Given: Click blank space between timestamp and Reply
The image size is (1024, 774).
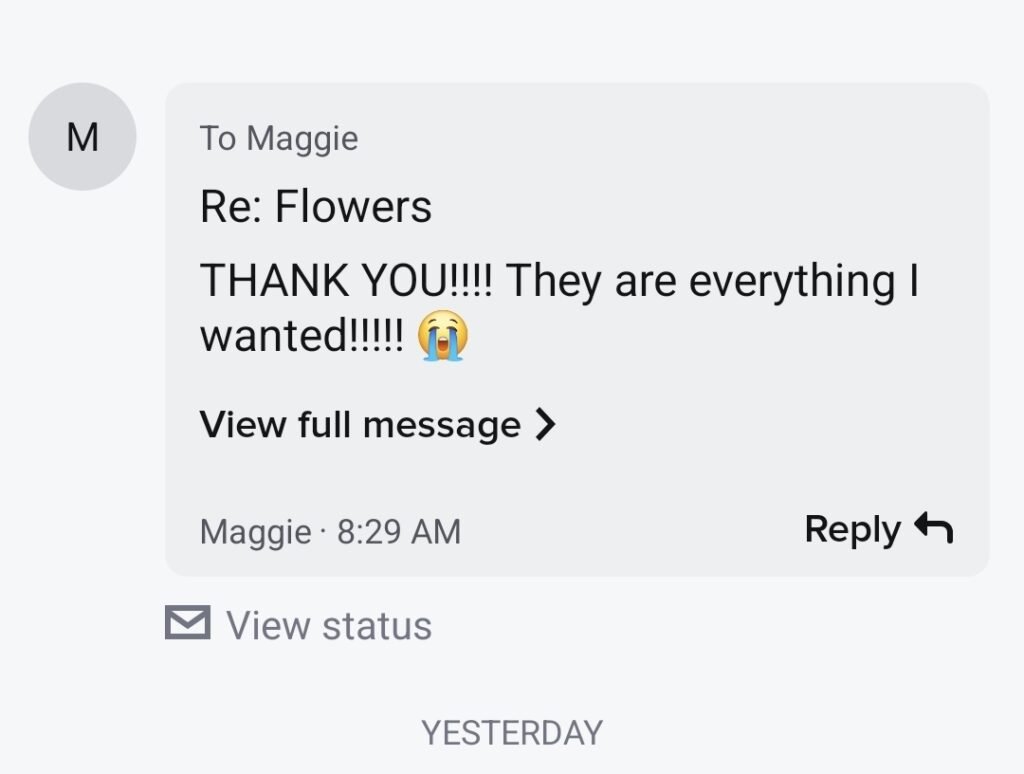Looking at the screenshot, I should [x=630, y=531].
